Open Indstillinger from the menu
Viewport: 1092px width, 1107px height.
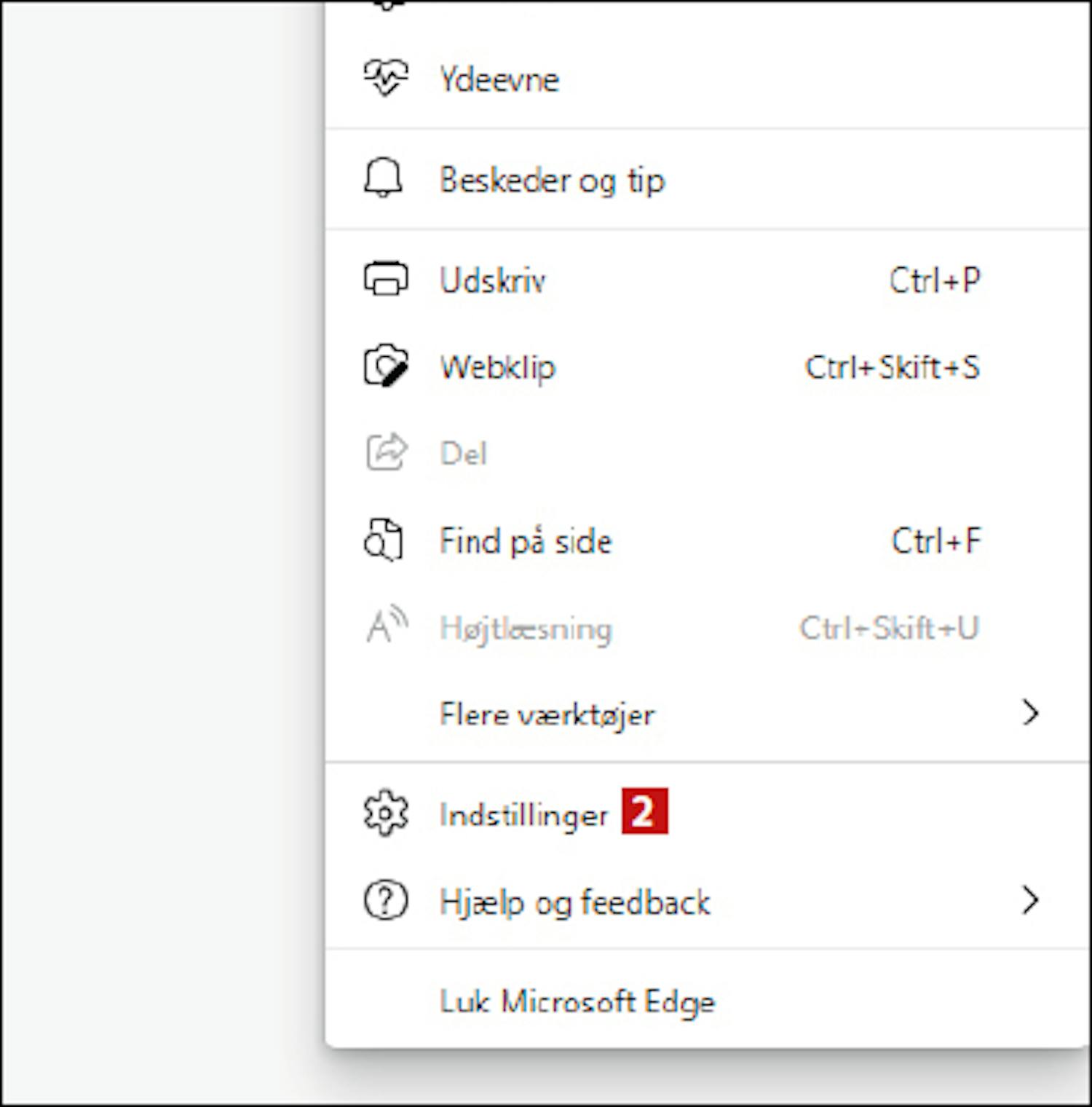tap(523, 814)
